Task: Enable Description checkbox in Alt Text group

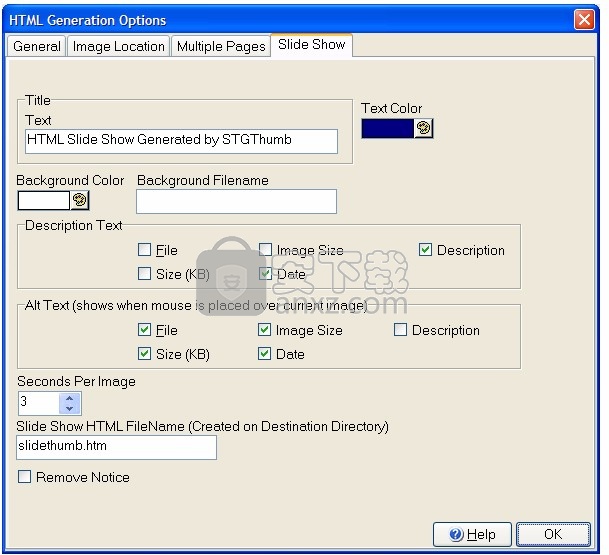Action: pyautogui.click(x=401, y=330)
